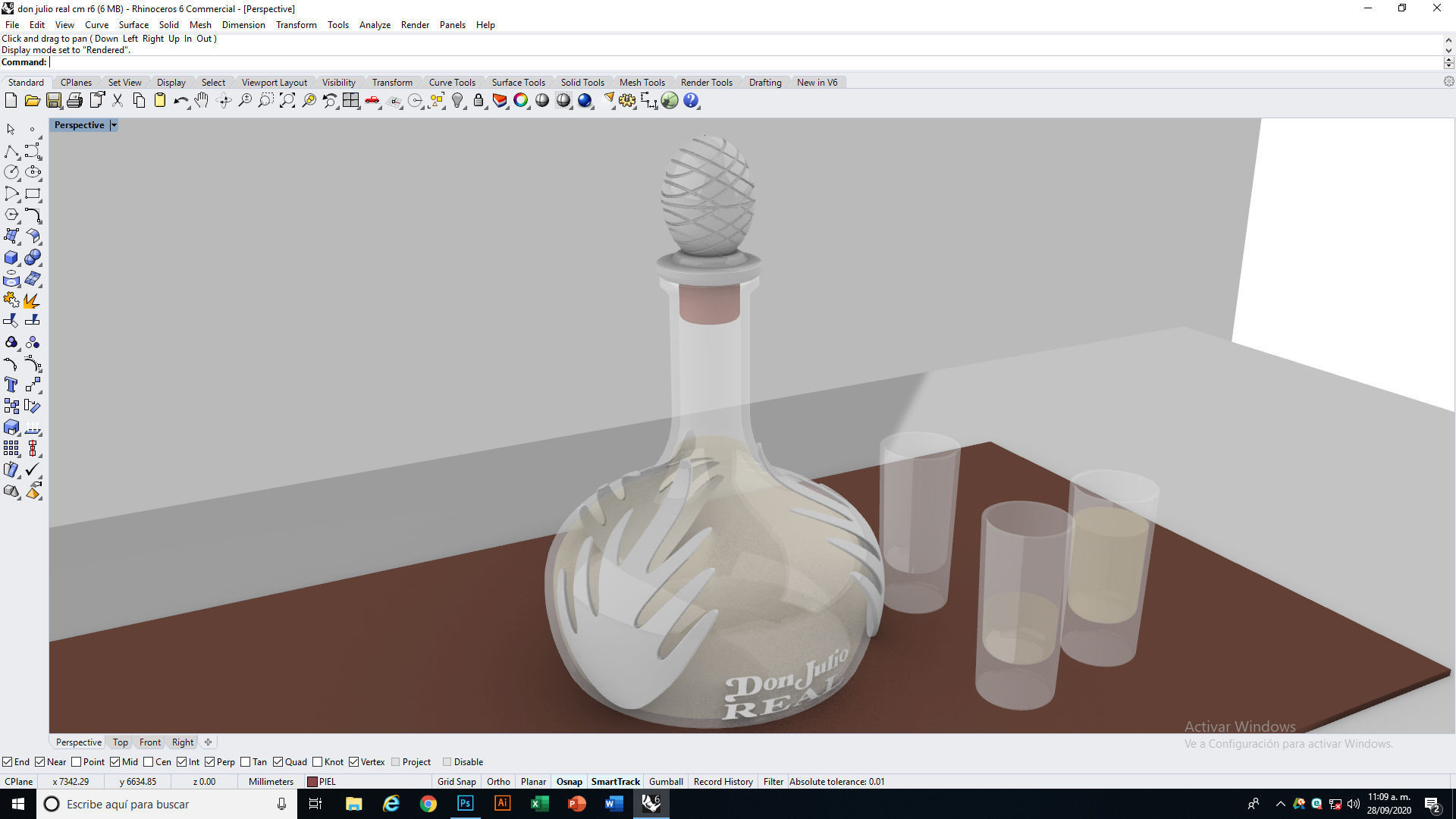1456x819 pixels.
Task: Toggle Record History in status bar
Action: point(723,781)
